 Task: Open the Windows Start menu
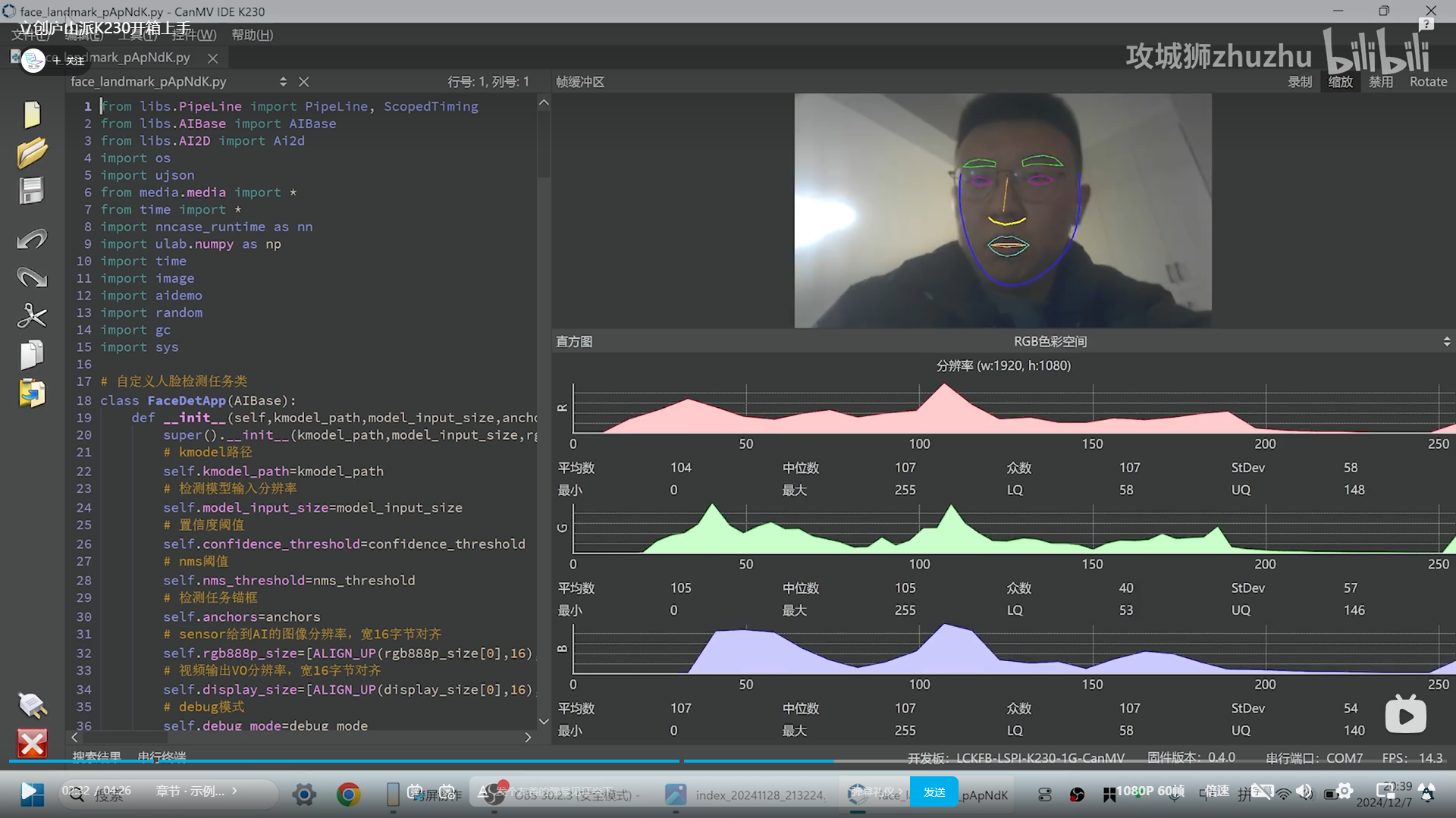tap(32, 794)
